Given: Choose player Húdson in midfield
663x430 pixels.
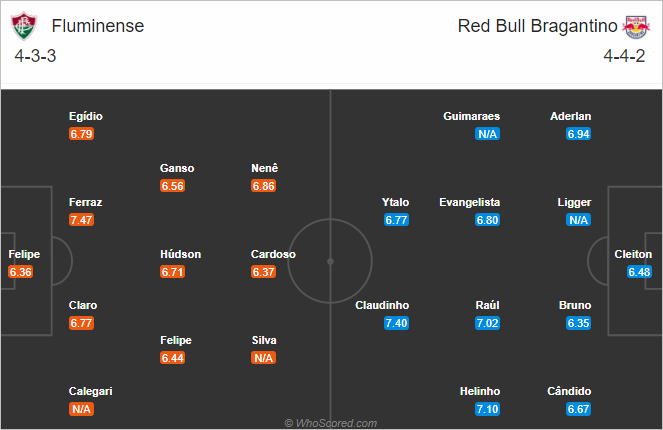Looking at the screenshot, I should (181, 254).
